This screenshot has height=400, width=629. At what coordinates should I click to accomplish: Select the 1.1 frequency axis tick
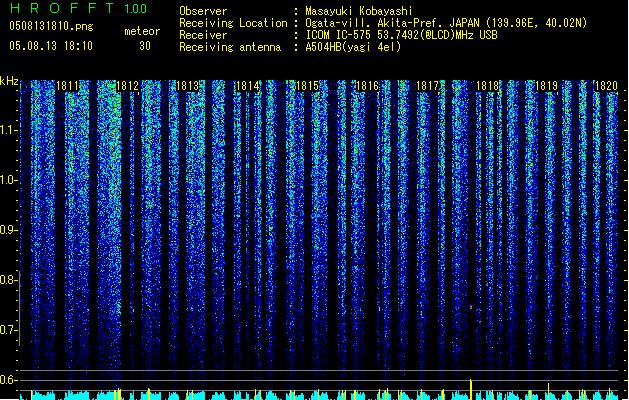click(8, 130)
